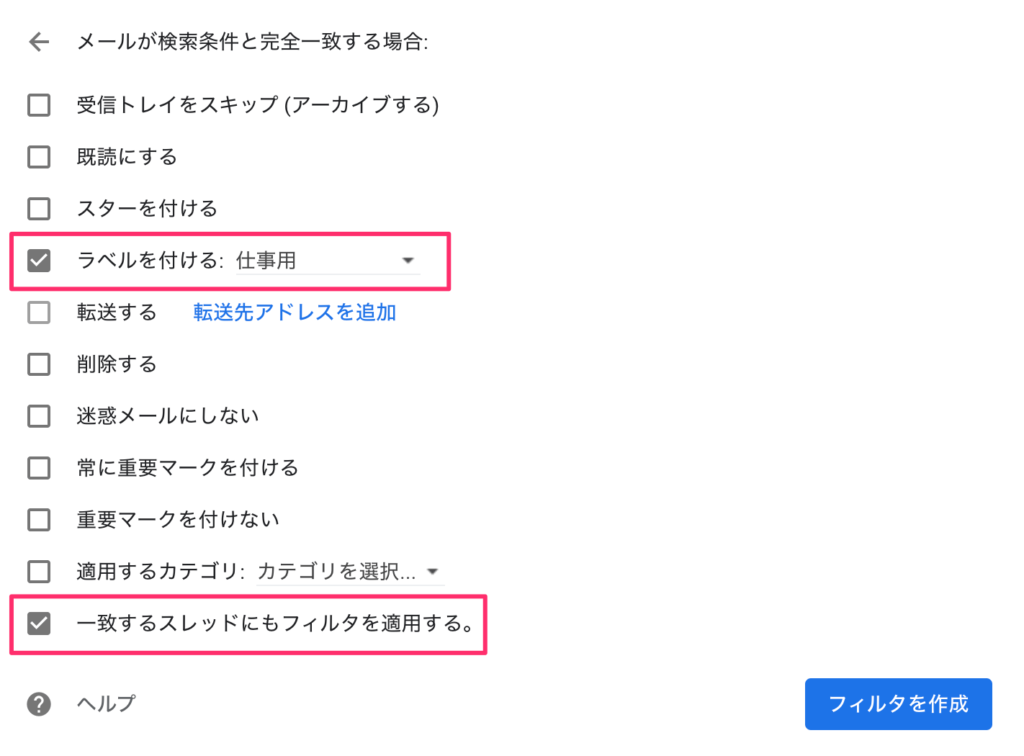Open the help question mark icon
This screenshot has width=1024, height=756.
[38, 704]
